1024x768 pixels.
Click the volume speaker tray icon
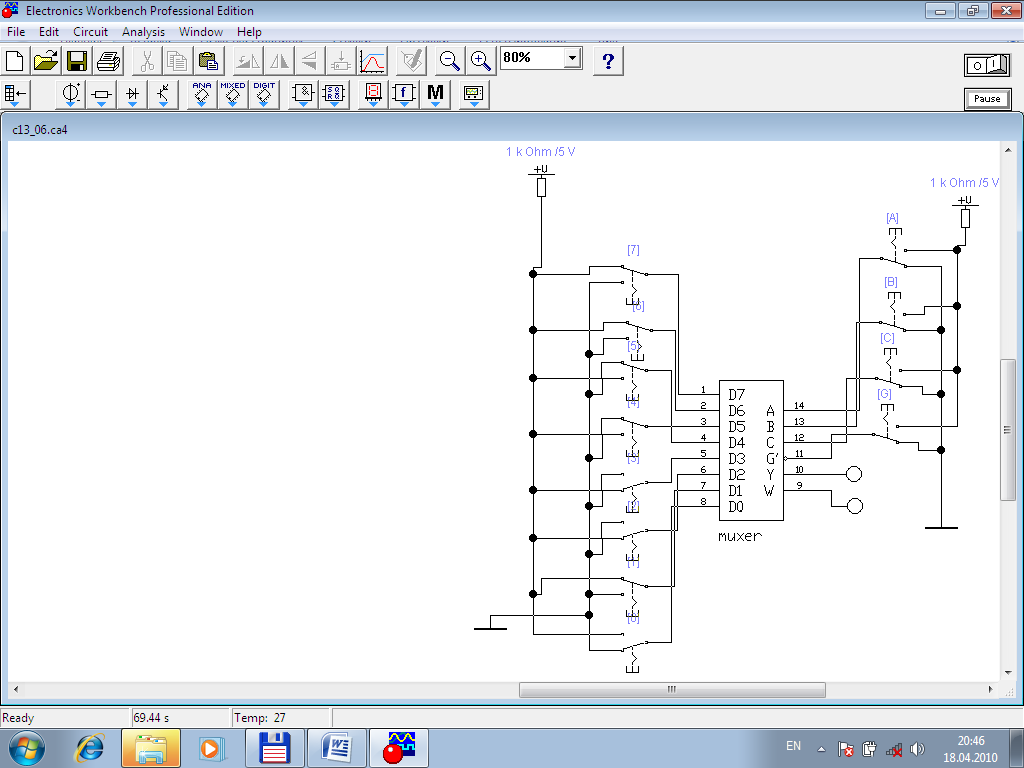point(918,749)
